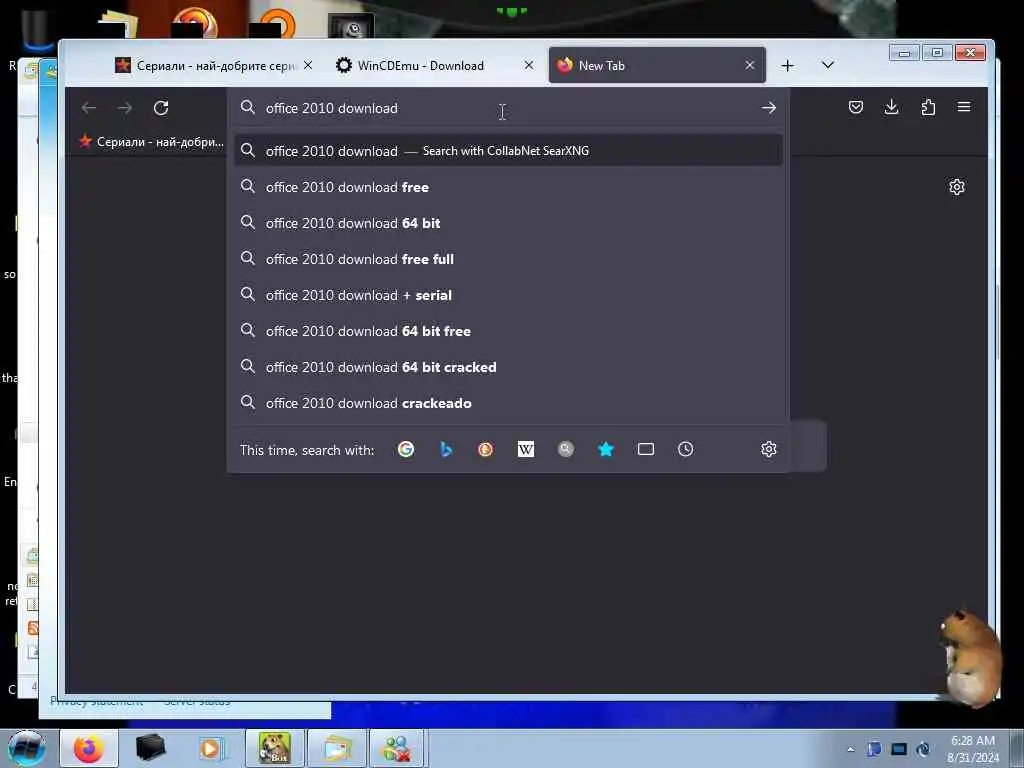Choose suggestion office 2010 download free
The image size is (1024, 768).
coord(508,187)
